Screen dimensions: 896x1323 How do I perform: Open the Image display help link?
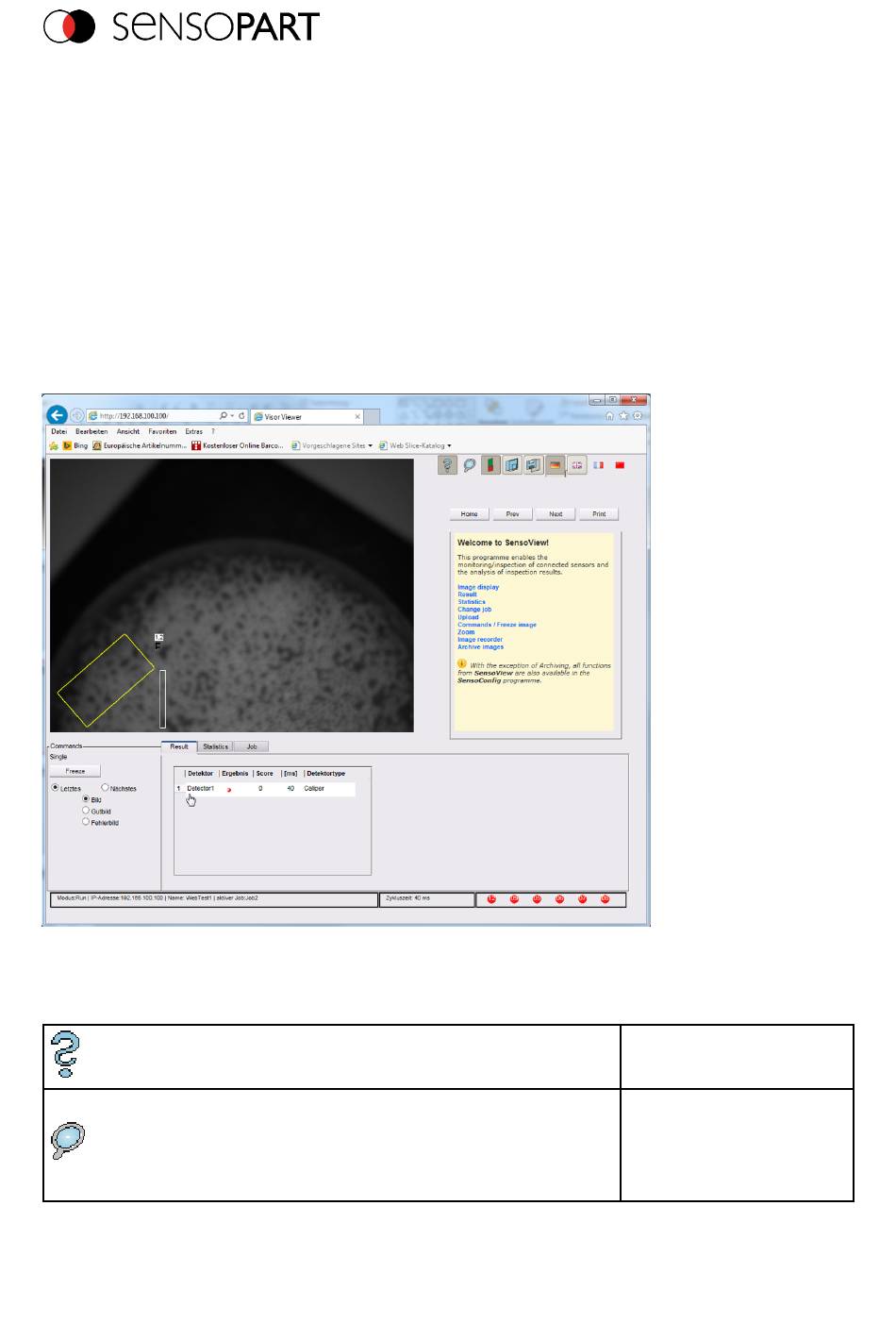(x=478, y=587)
